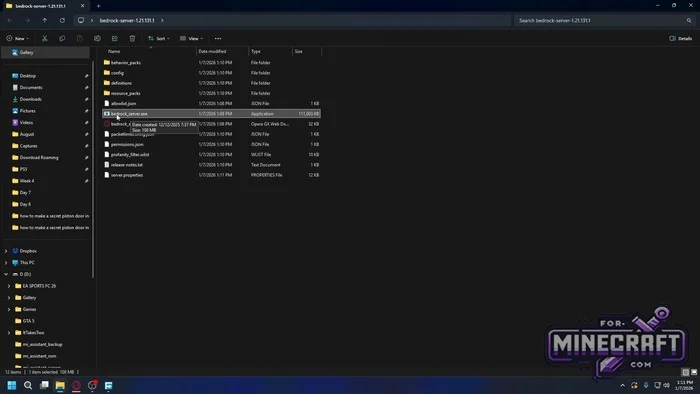Sort by Type column header
The height and width of the screenshot is (394, 700).
(271, 51)
